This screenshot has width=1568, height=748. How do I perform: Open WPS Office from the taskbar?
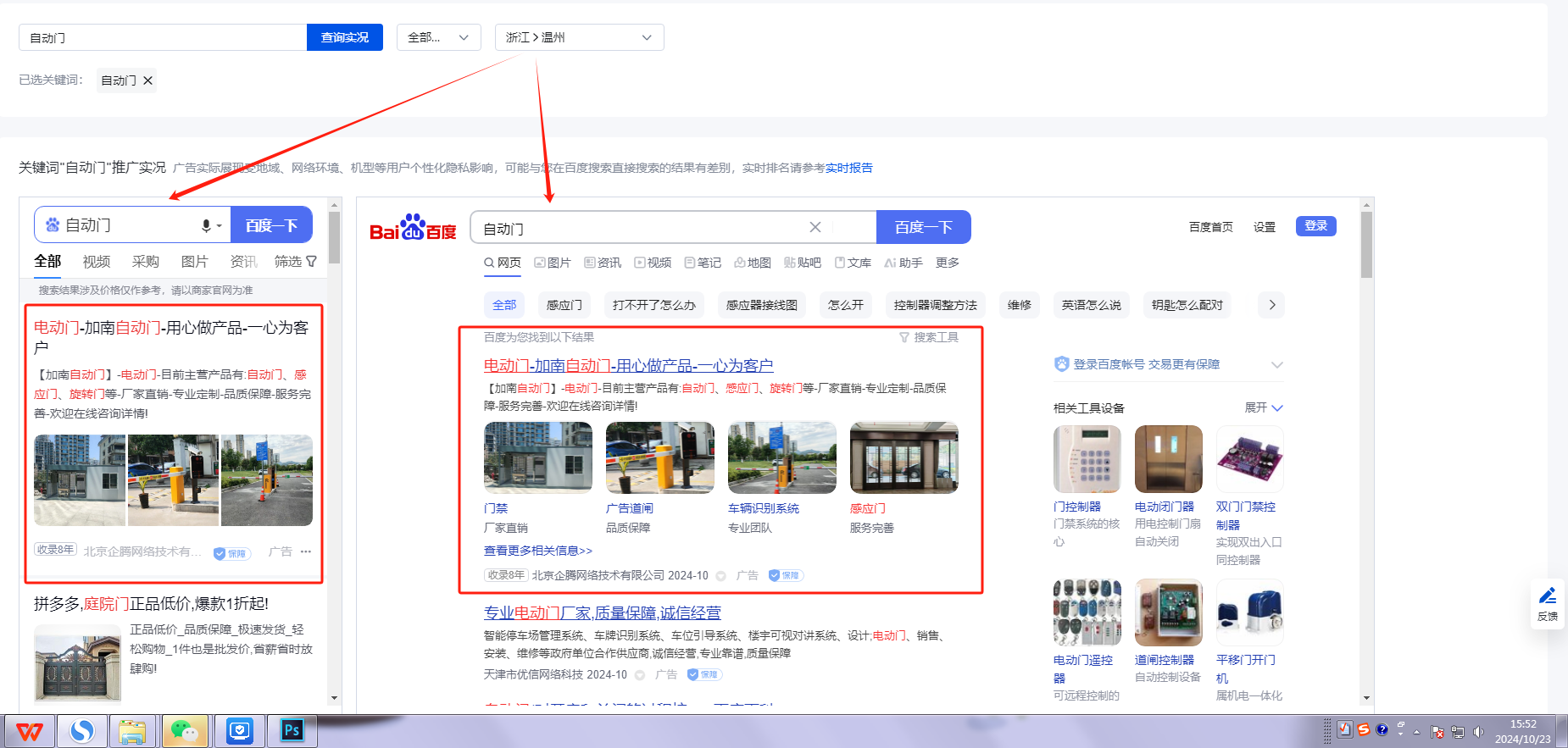point(30,731)
